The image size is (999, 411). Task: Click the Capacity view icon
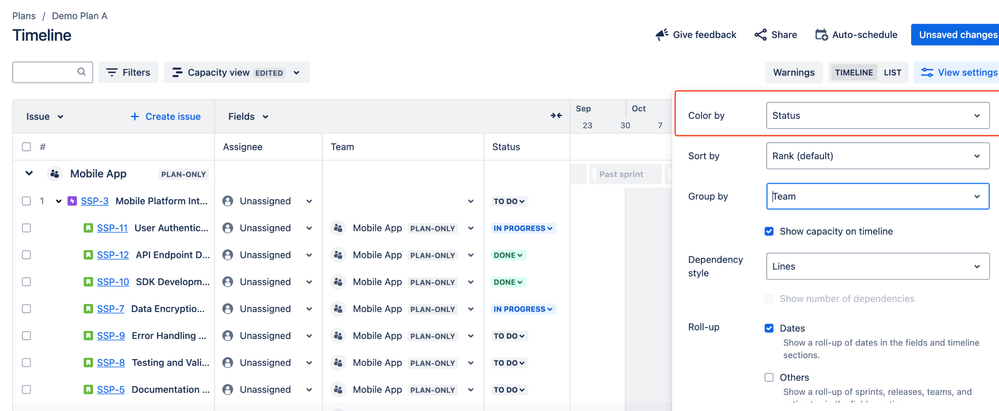(x=178, y=73)
